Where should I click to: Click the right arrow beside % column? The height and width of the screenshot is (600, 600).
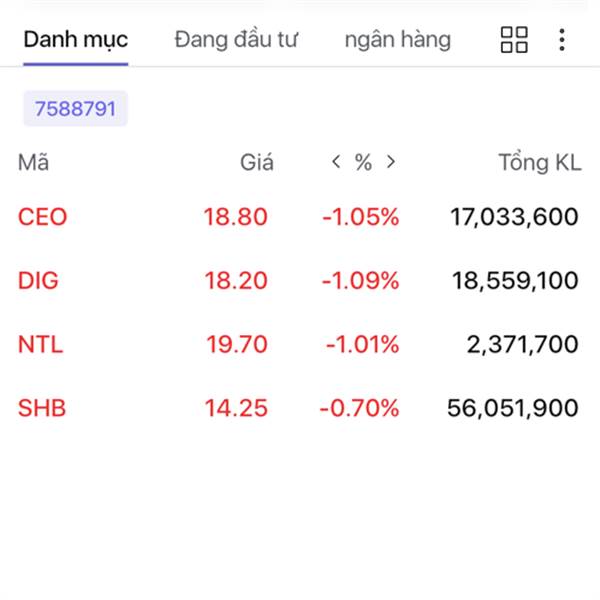[x=391, y=162]
